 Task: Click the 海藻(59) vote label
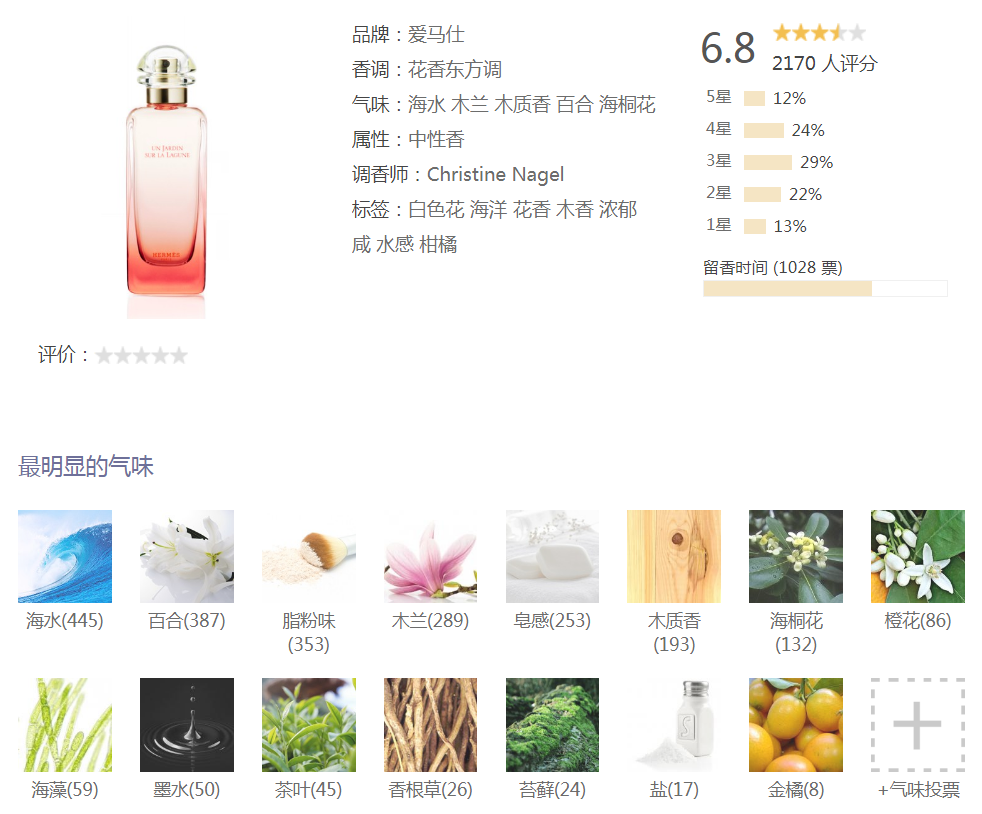pyautogui.click(x=65, y=790)
